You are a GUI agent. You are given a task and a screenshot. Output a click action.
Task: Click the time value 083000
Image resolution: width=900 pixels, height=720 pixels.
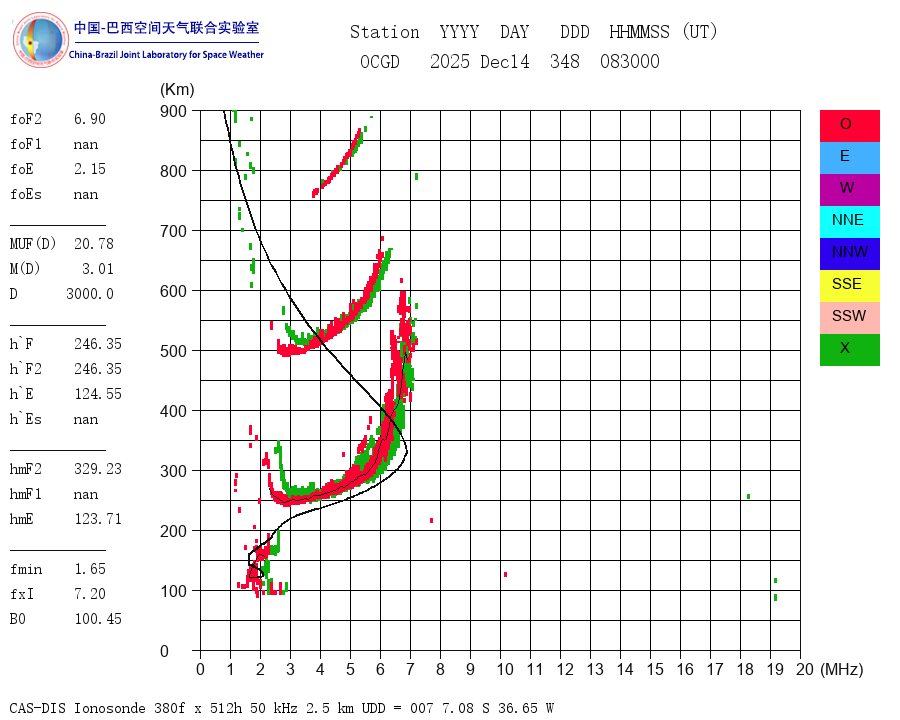point(630,61)
